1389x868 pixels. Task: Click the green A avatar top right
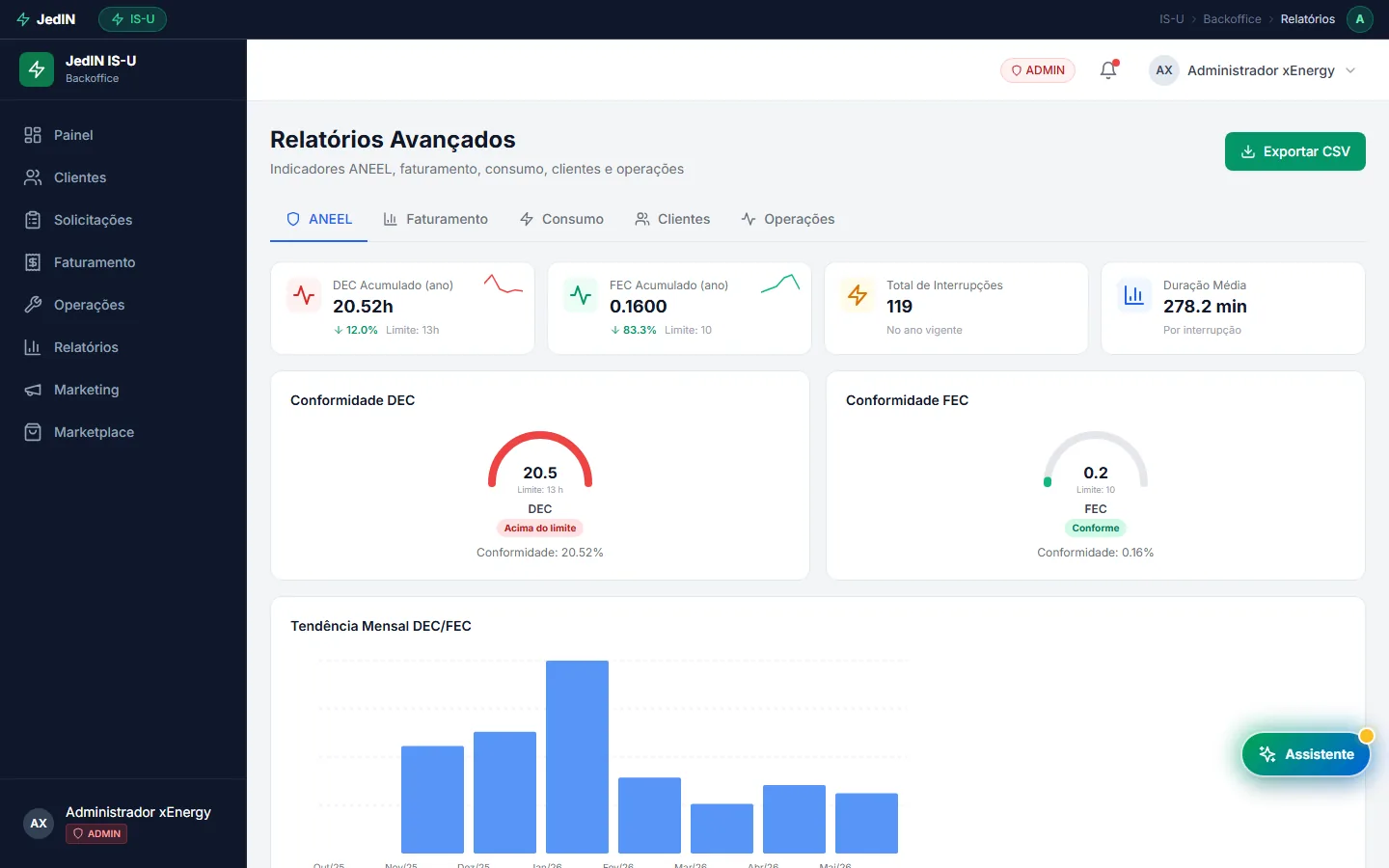1360,19
